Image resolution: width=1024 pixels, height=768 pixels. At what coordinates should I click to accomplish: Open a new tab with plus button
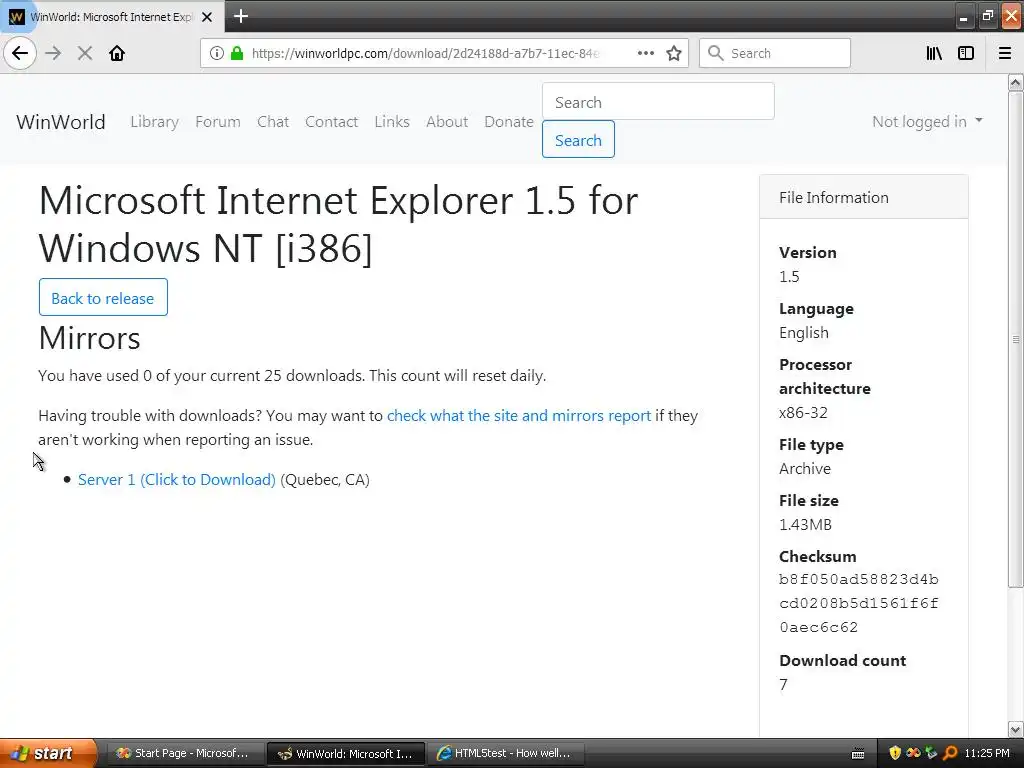point(241,16)
